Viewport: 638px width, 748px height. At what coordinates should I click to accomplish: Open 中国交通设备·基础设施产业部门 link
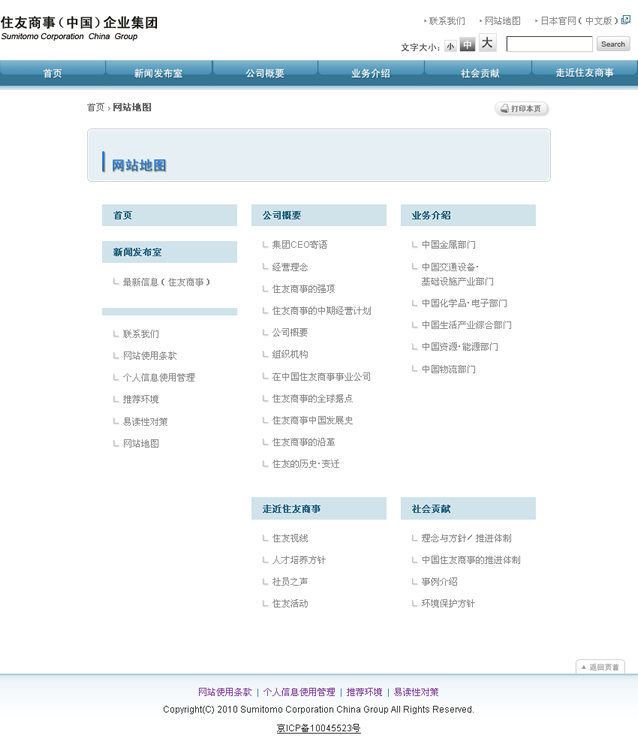pyautogui.click(x=457, y=274)
